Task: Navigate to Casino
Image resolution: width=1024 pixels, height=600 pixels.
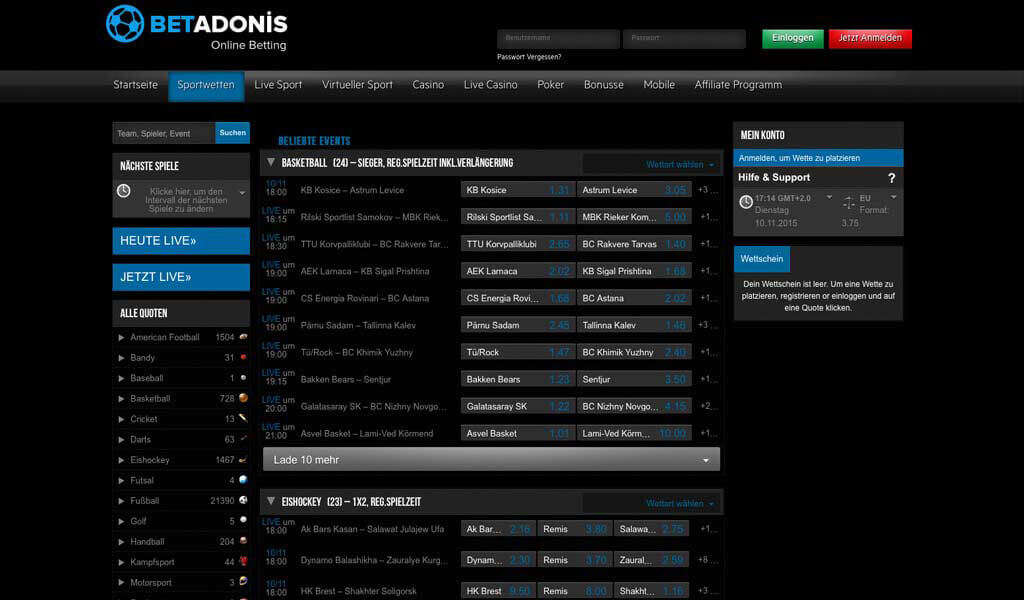Action: click(x=428, y=85)
